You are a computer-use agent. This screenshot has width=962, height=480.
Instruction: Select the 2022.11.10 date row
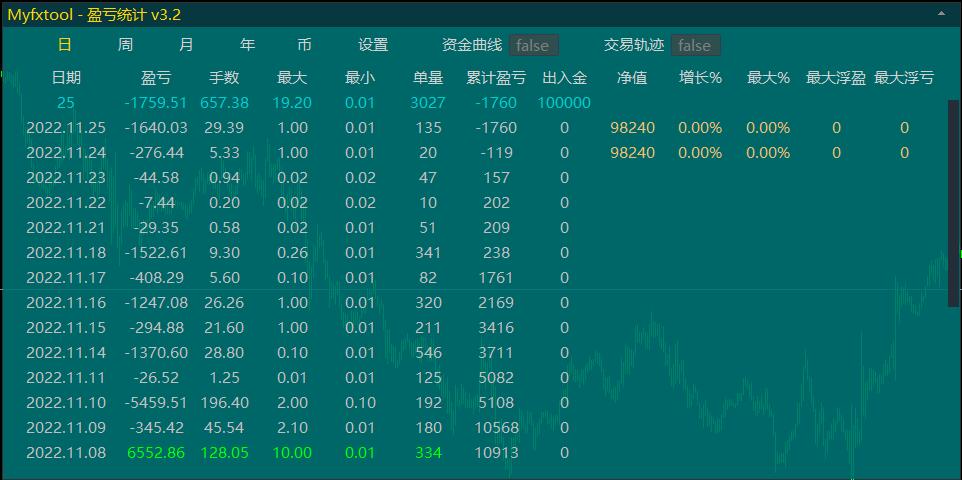tap(66, 403)
